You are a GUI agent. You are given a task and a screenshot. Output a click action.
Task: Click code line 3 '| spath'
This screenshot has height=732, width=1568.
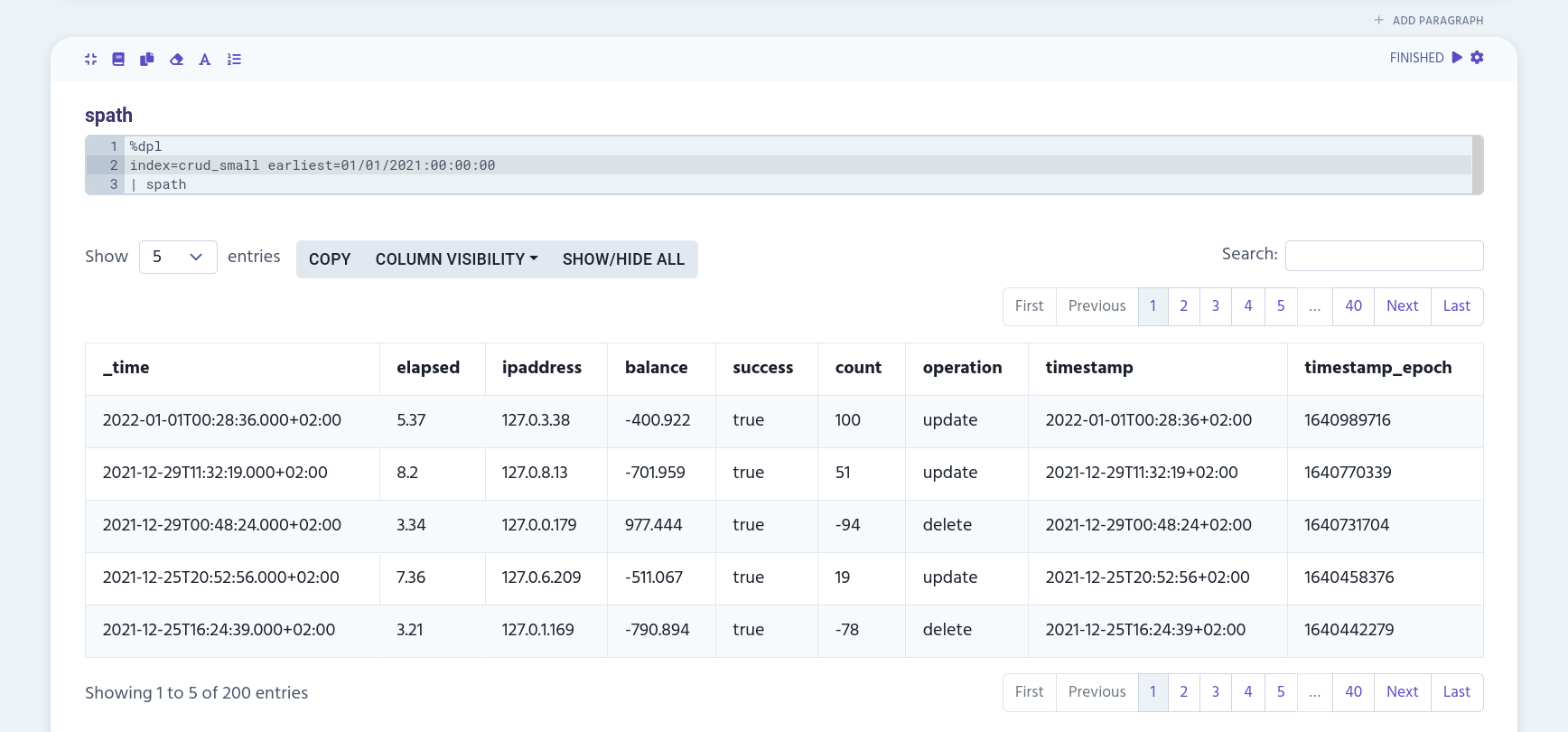pos(798,184)
